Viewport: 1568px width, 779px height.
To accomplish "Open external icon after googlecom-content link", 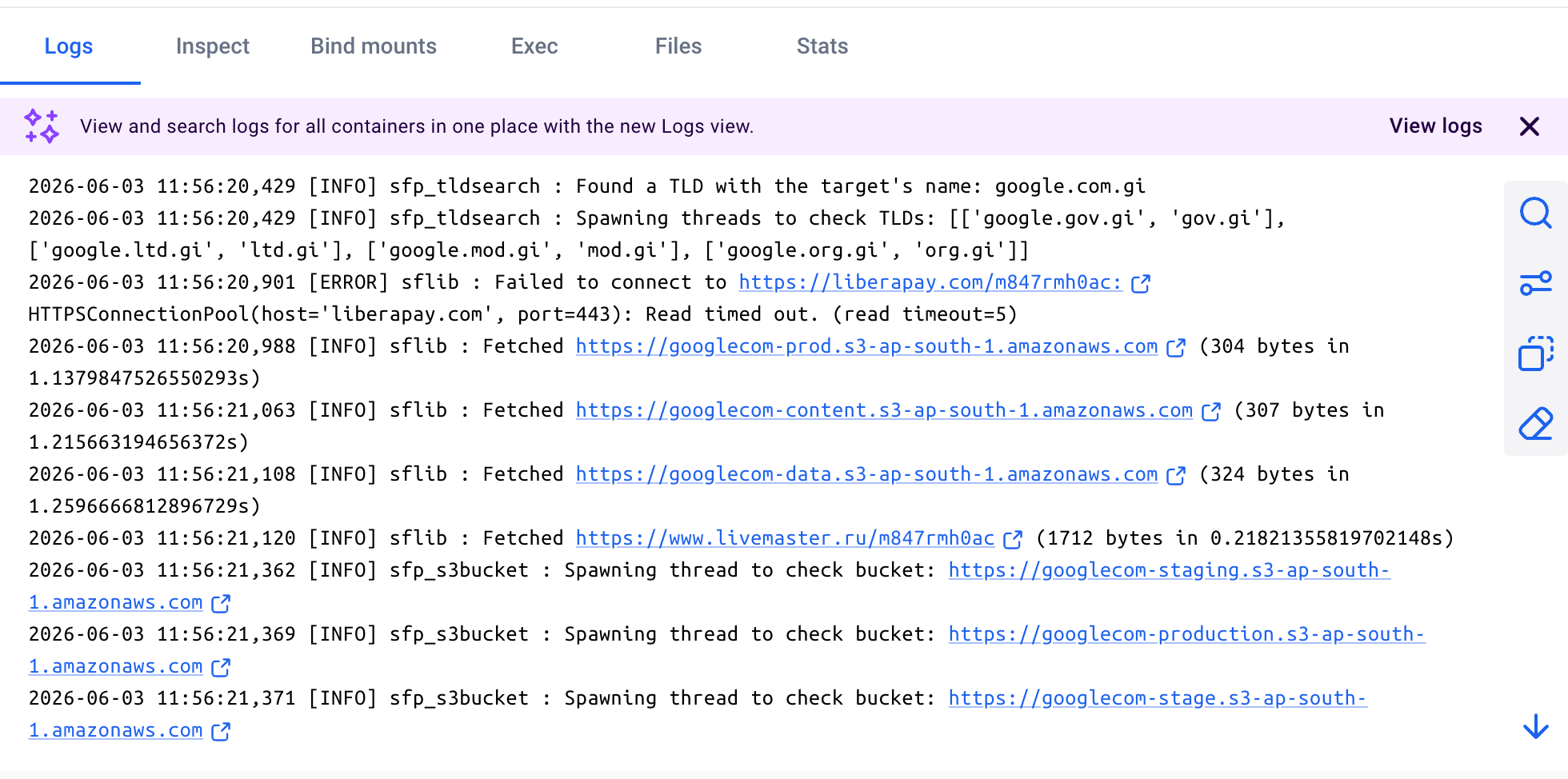I will coord(1211,411).
